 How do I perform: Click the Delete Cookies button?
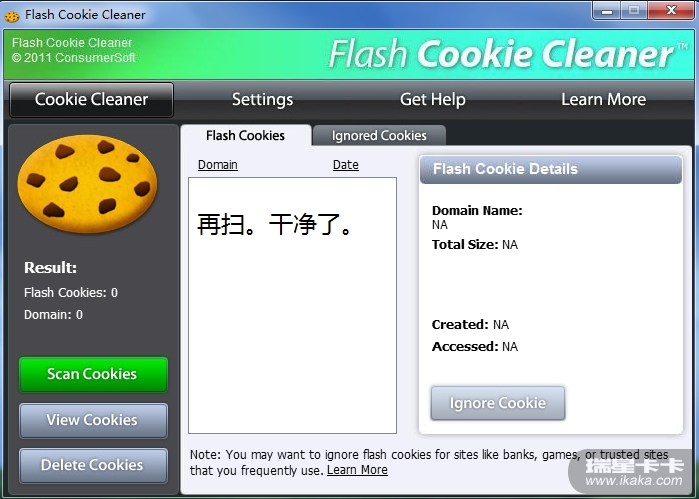(x=93, y=465)
